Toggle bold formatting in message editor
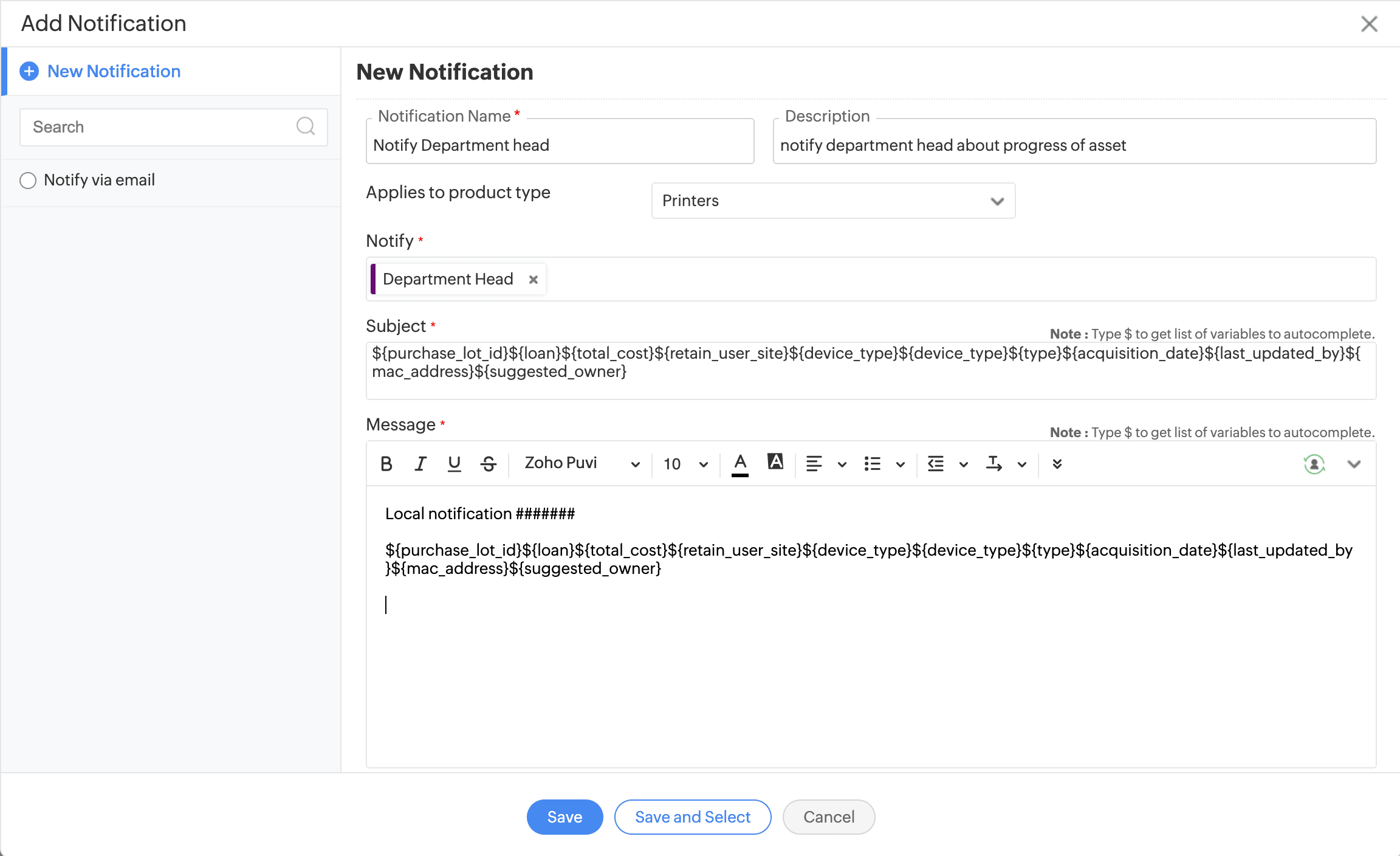 pyautogui.click(x=386, y=464)
